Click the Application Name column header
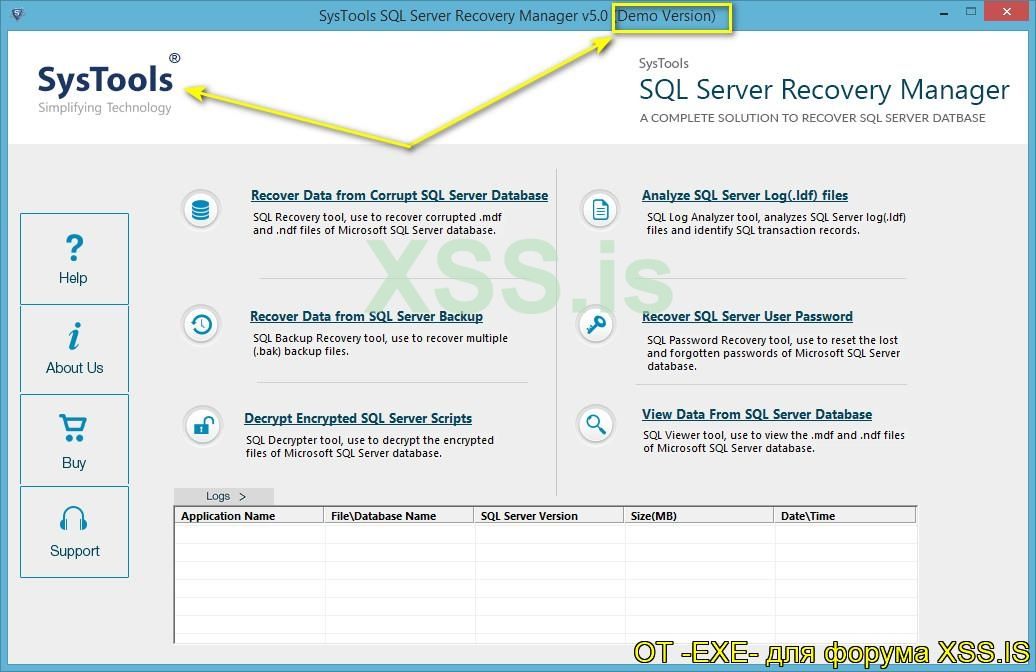 pos(249,516)
